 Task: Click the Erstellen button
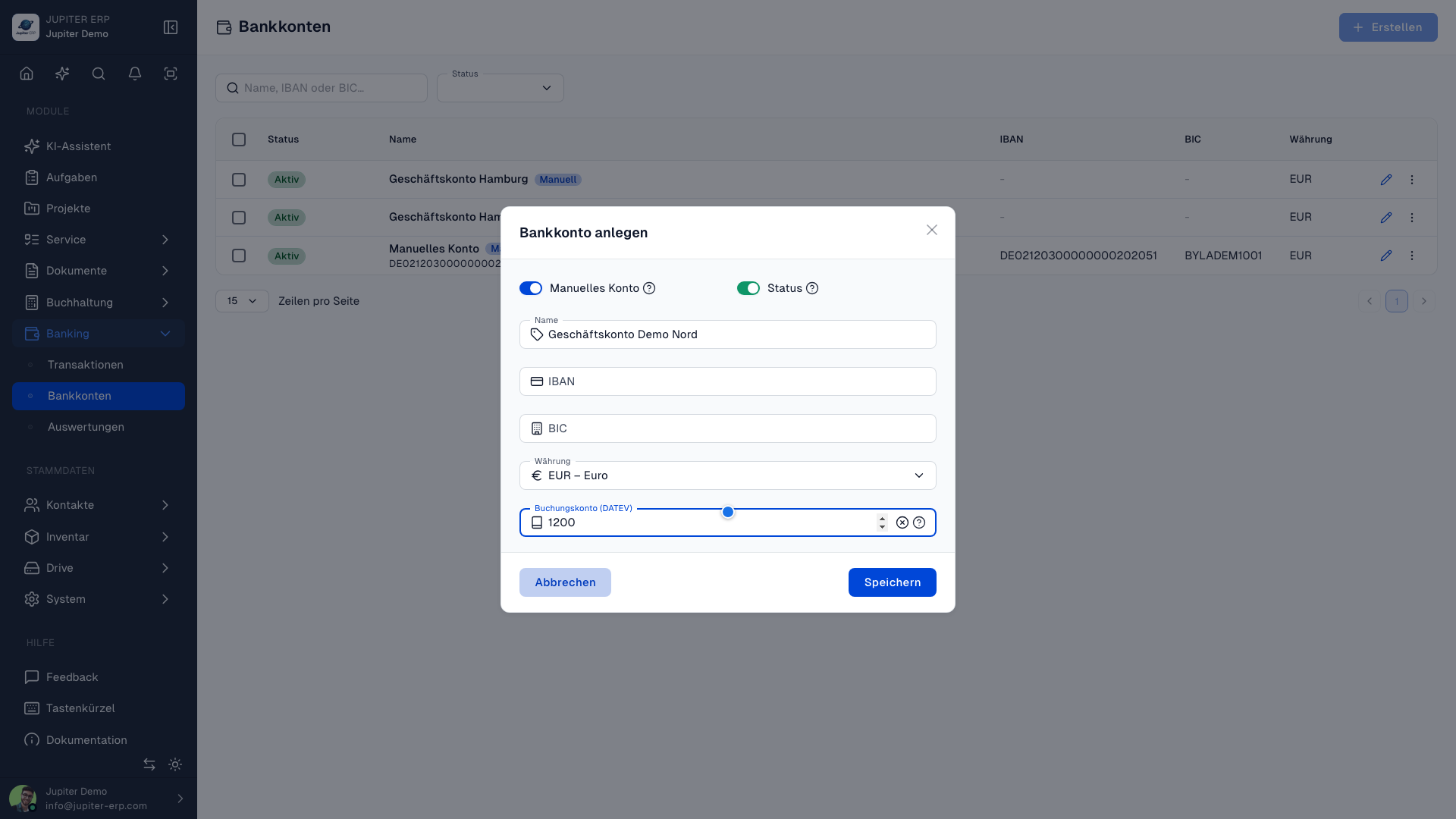point(1388,27)
